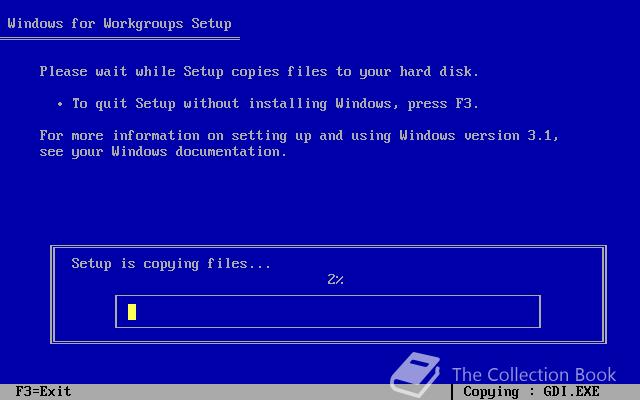Click The Collection Book watermark text
The width and height of the screenshot is (640, 400).
[x=534, y=374]
